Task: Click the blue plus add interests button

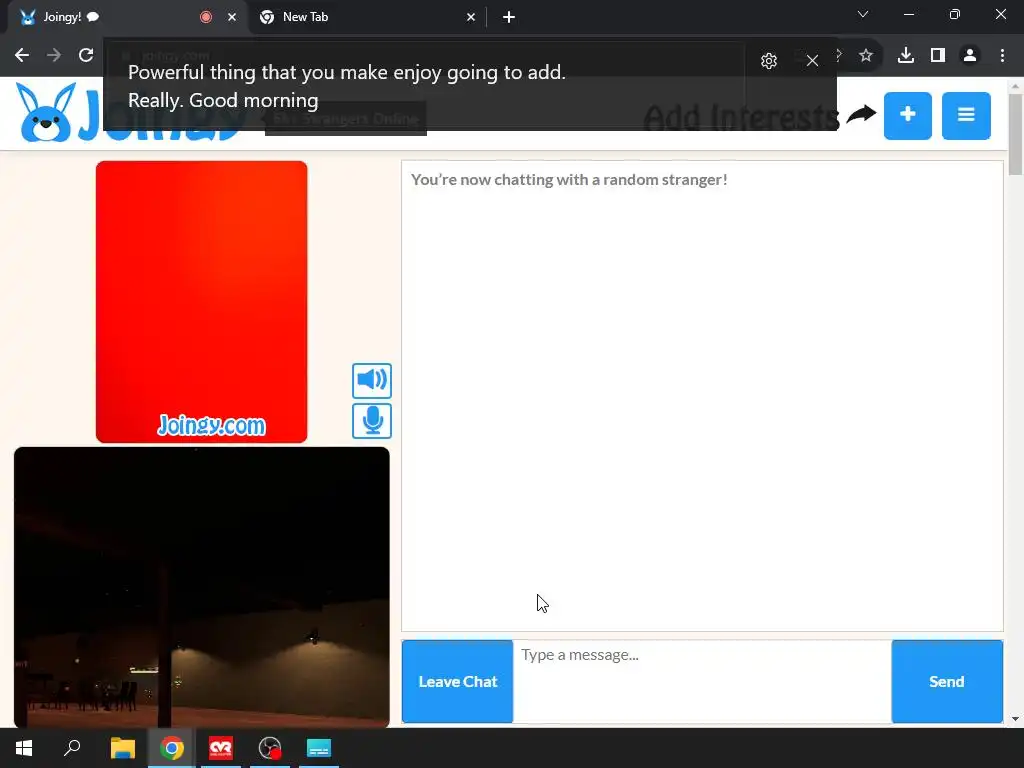Action: point(908,116)
